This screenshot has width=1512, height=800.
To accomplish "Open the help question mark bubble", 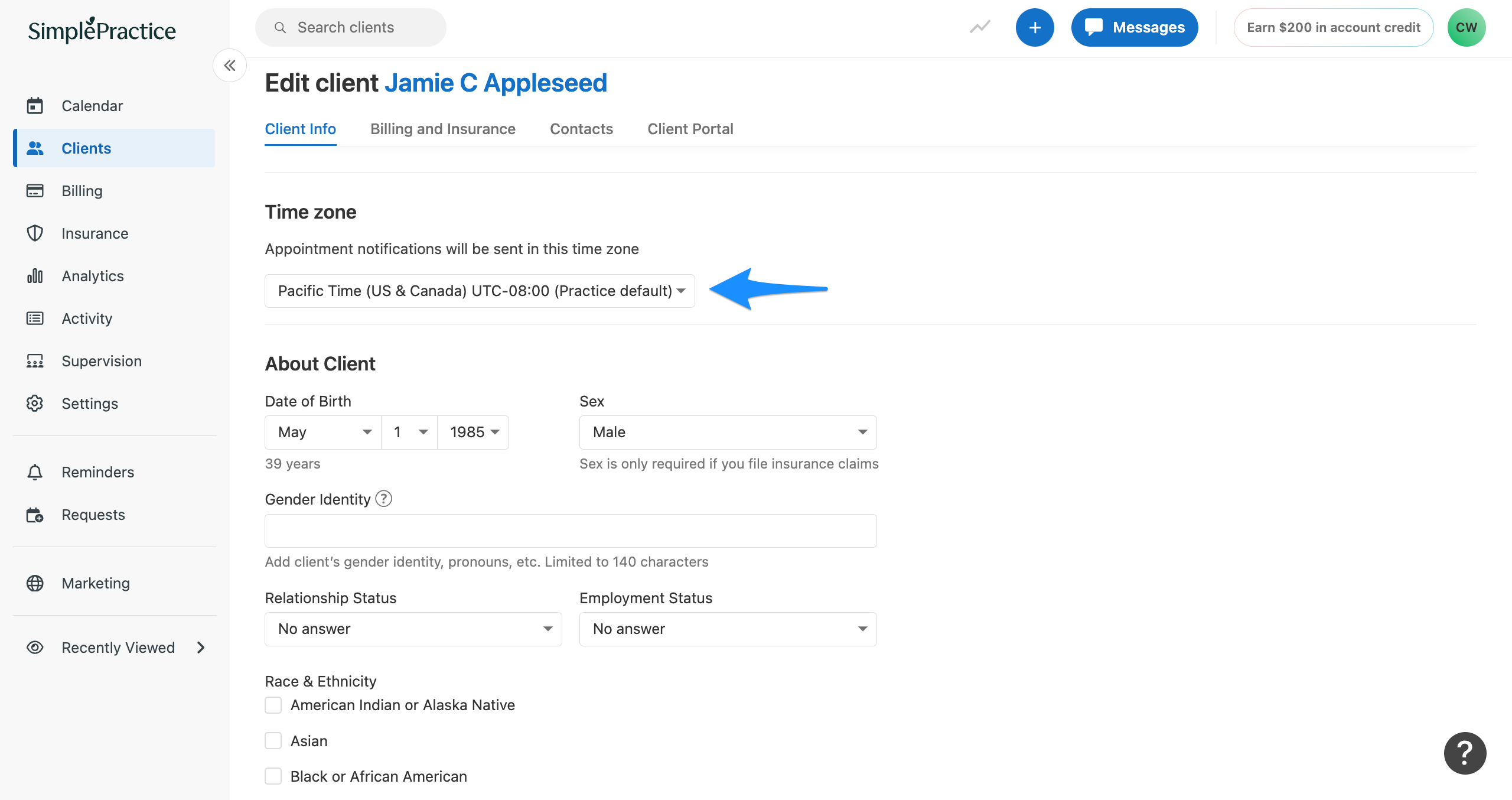I will pos(1465,753).
